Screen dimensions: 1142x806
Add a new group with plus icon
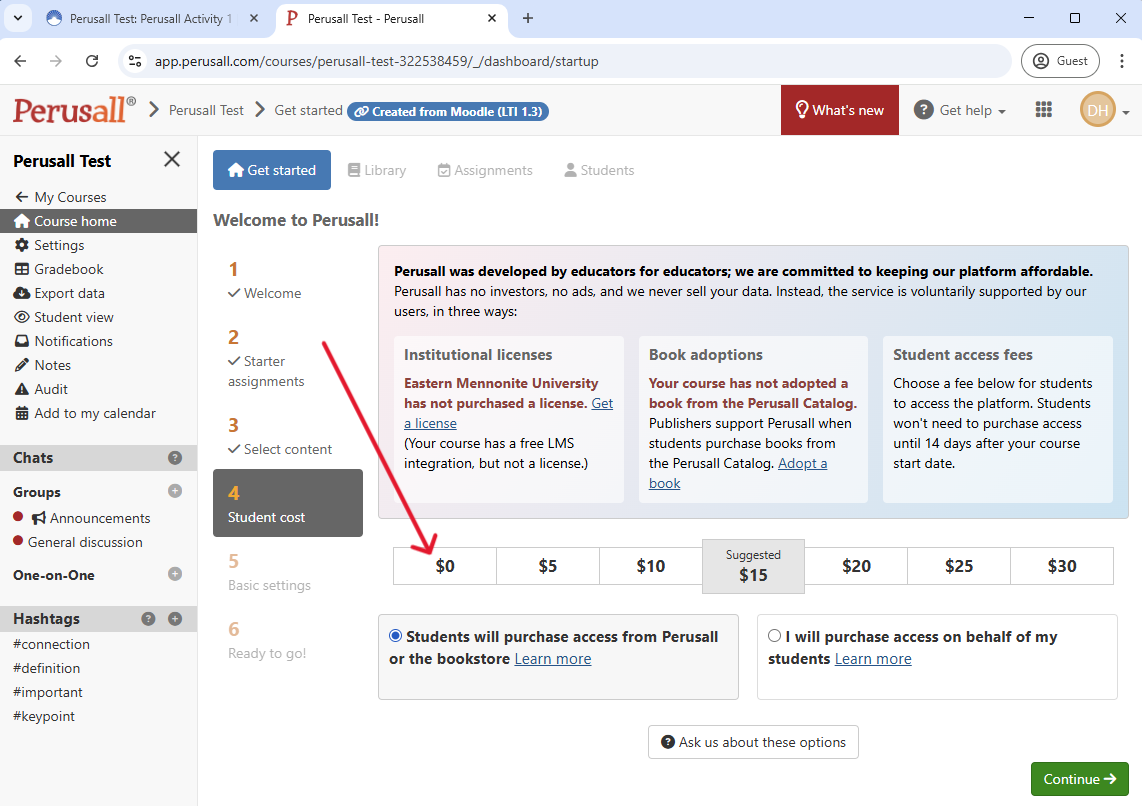pyautogui.click(x=175, y=491)
